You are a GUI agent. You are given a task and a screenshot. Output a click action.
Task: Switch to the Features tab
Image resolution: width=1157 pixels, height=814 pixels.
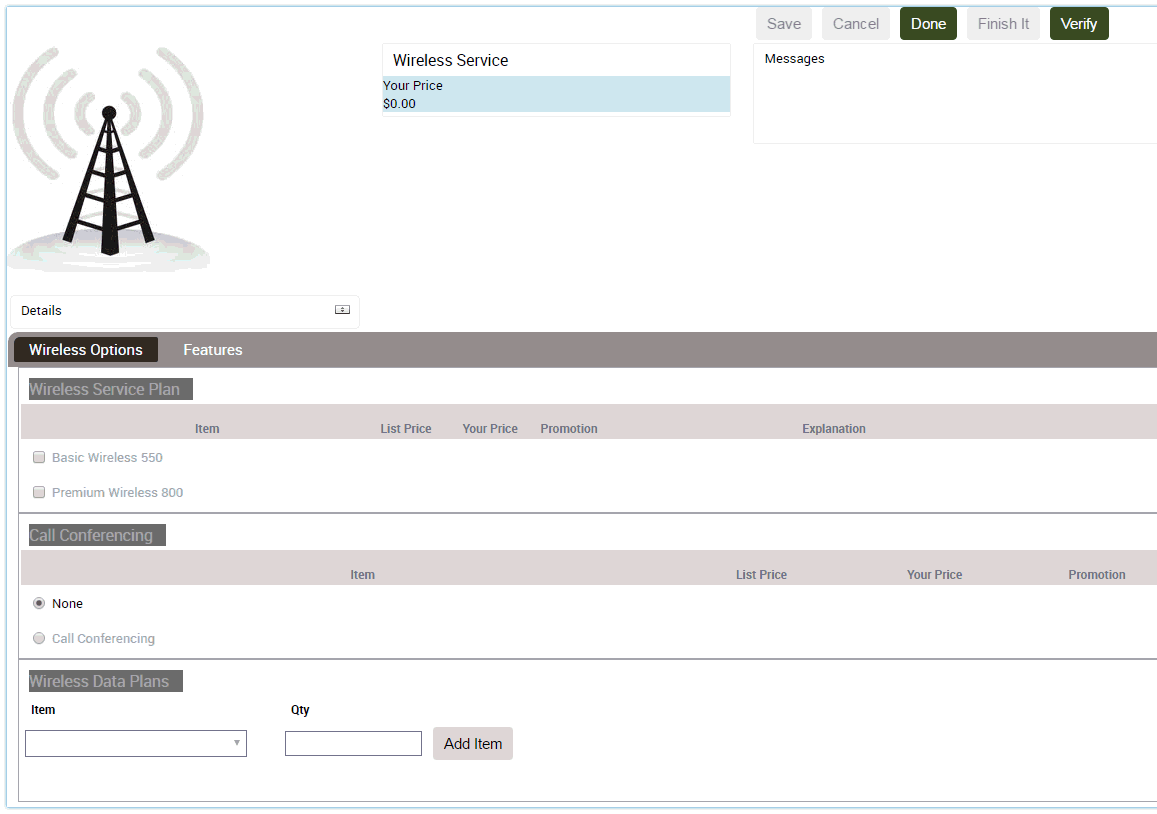coord(212,349)
